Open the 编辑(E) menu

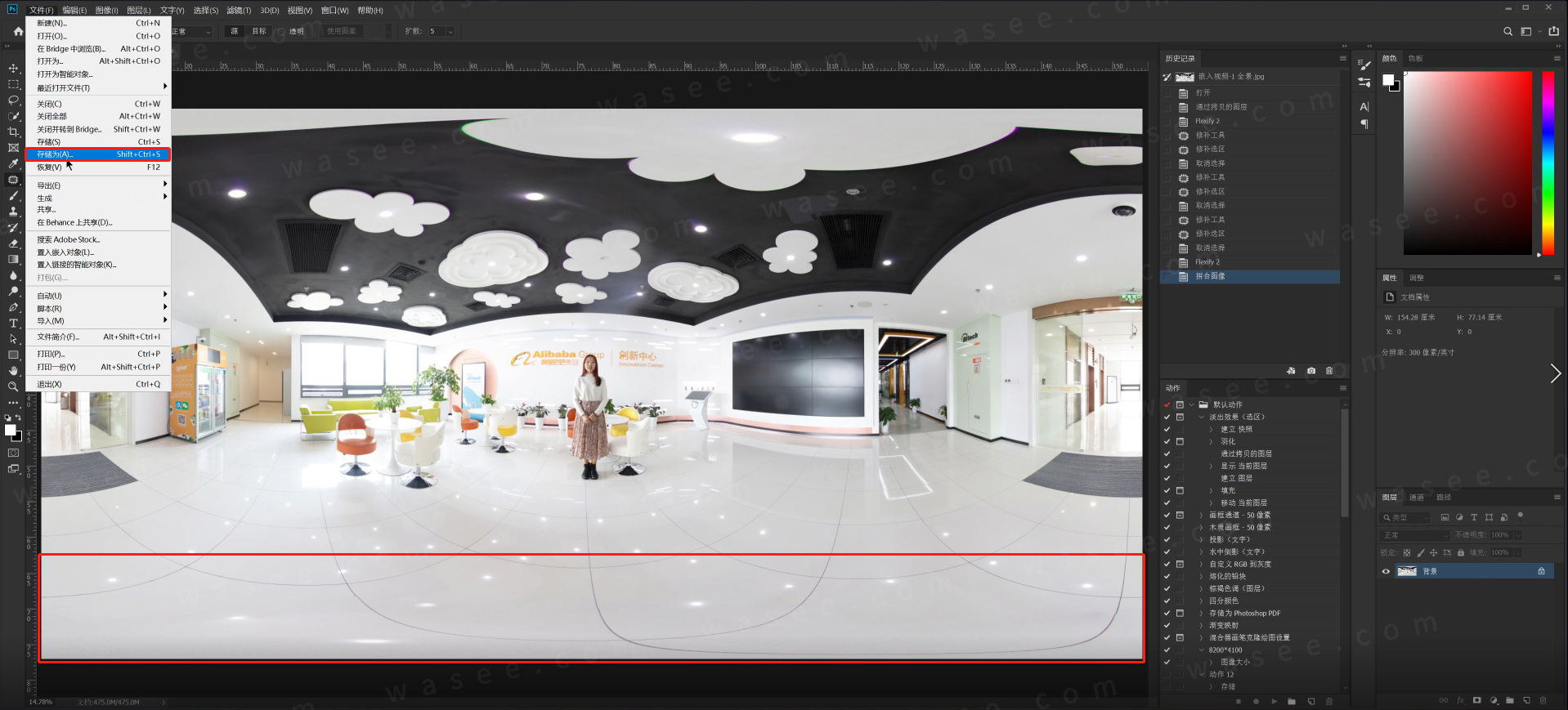point(74,10)
